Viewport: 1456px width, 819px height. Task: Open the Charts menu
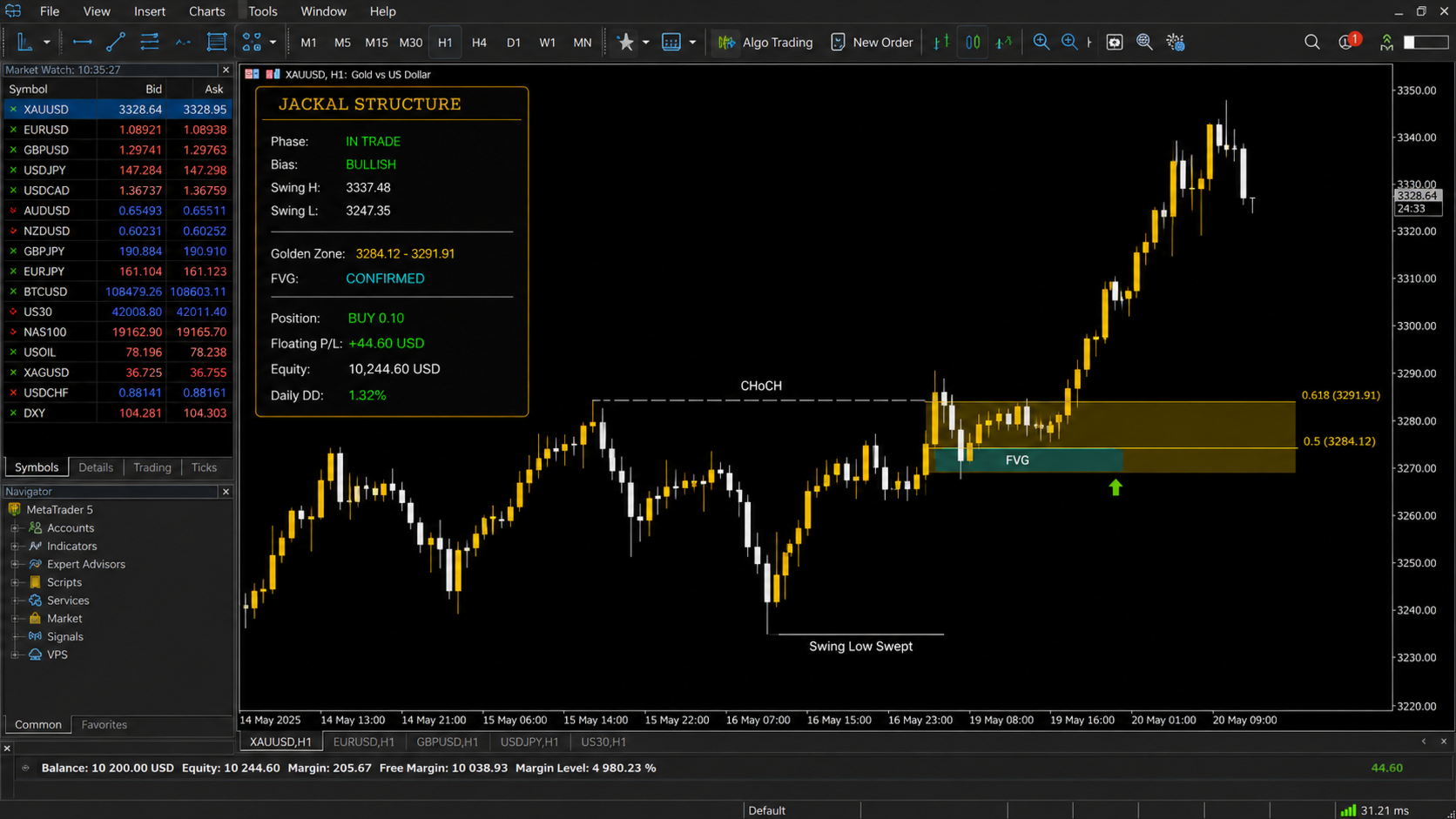(206, 11)
